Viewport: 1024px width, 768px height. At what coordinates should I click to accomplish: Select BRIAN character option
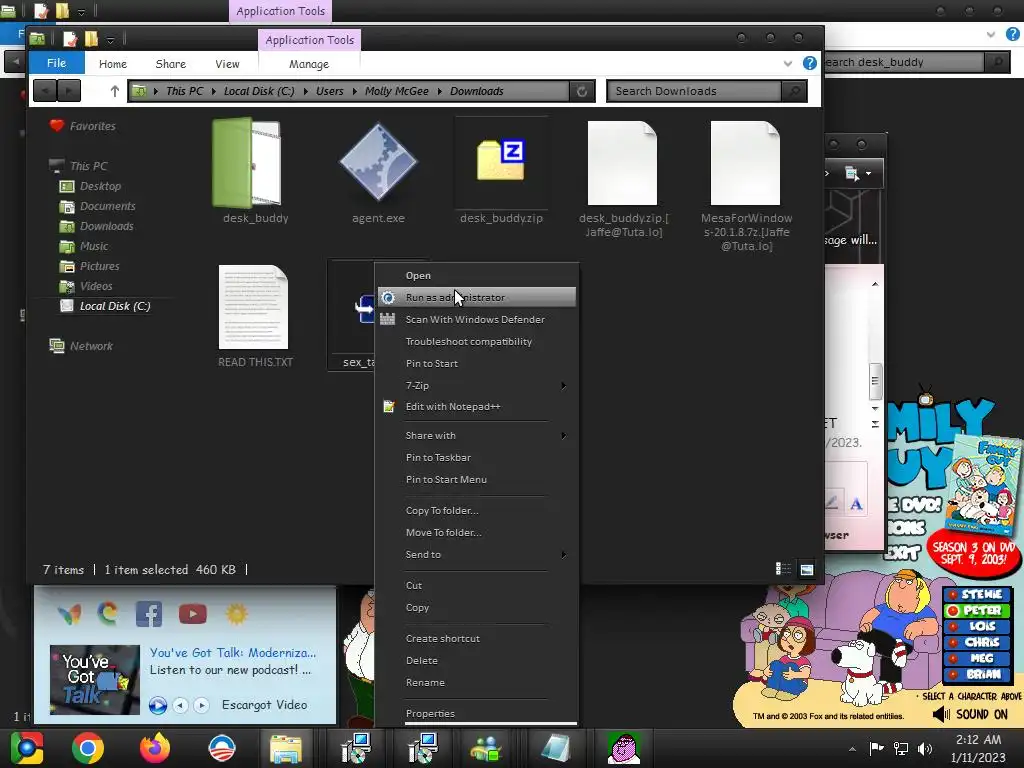(x=976, y=675)
